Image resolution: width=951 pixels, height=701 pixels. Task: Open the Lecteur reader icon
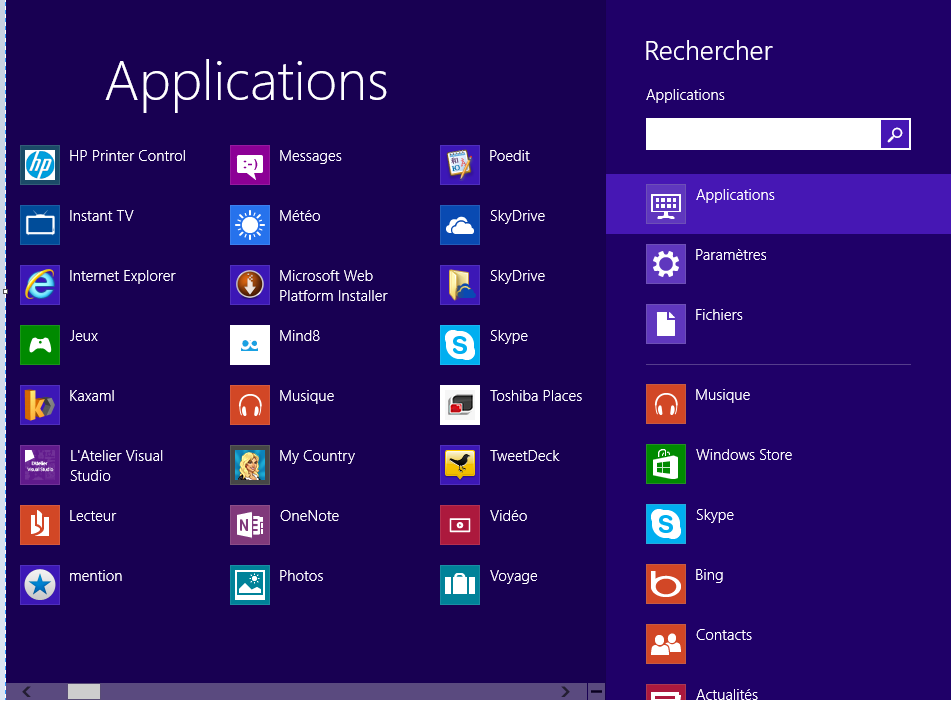click(40, 525)
